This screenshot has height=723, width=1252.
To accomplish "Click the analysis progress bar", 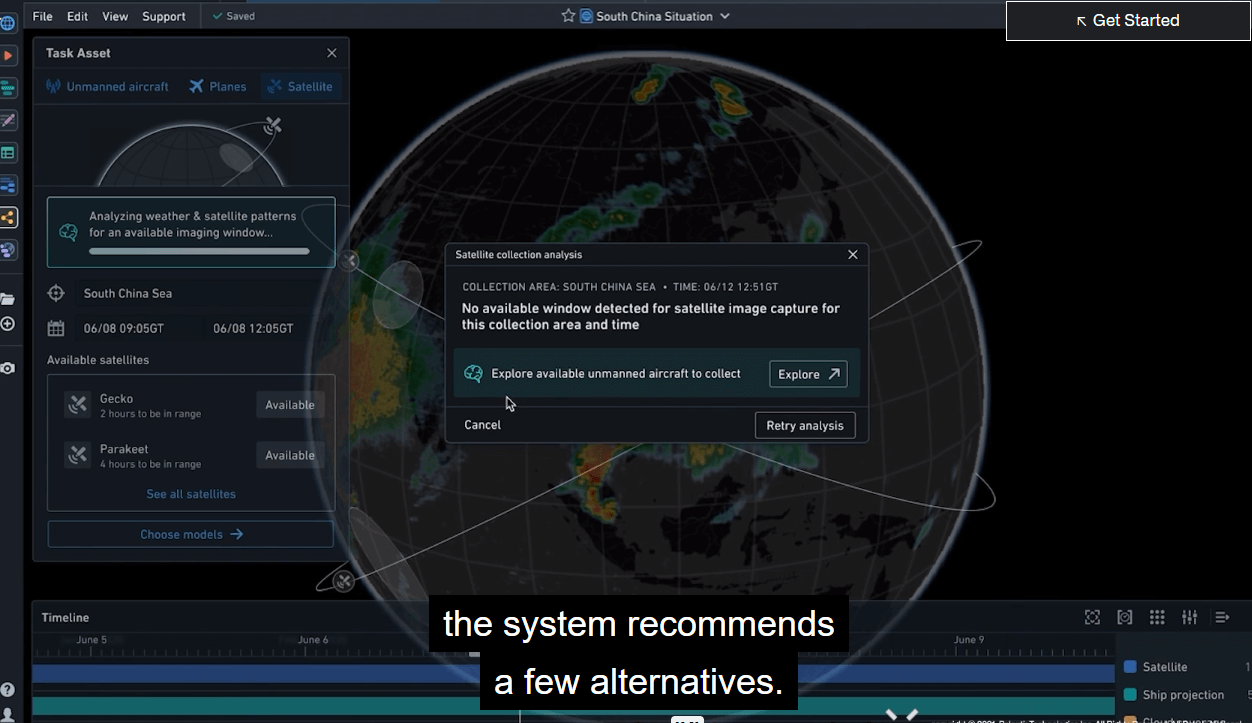I will (x=199, y=251).
